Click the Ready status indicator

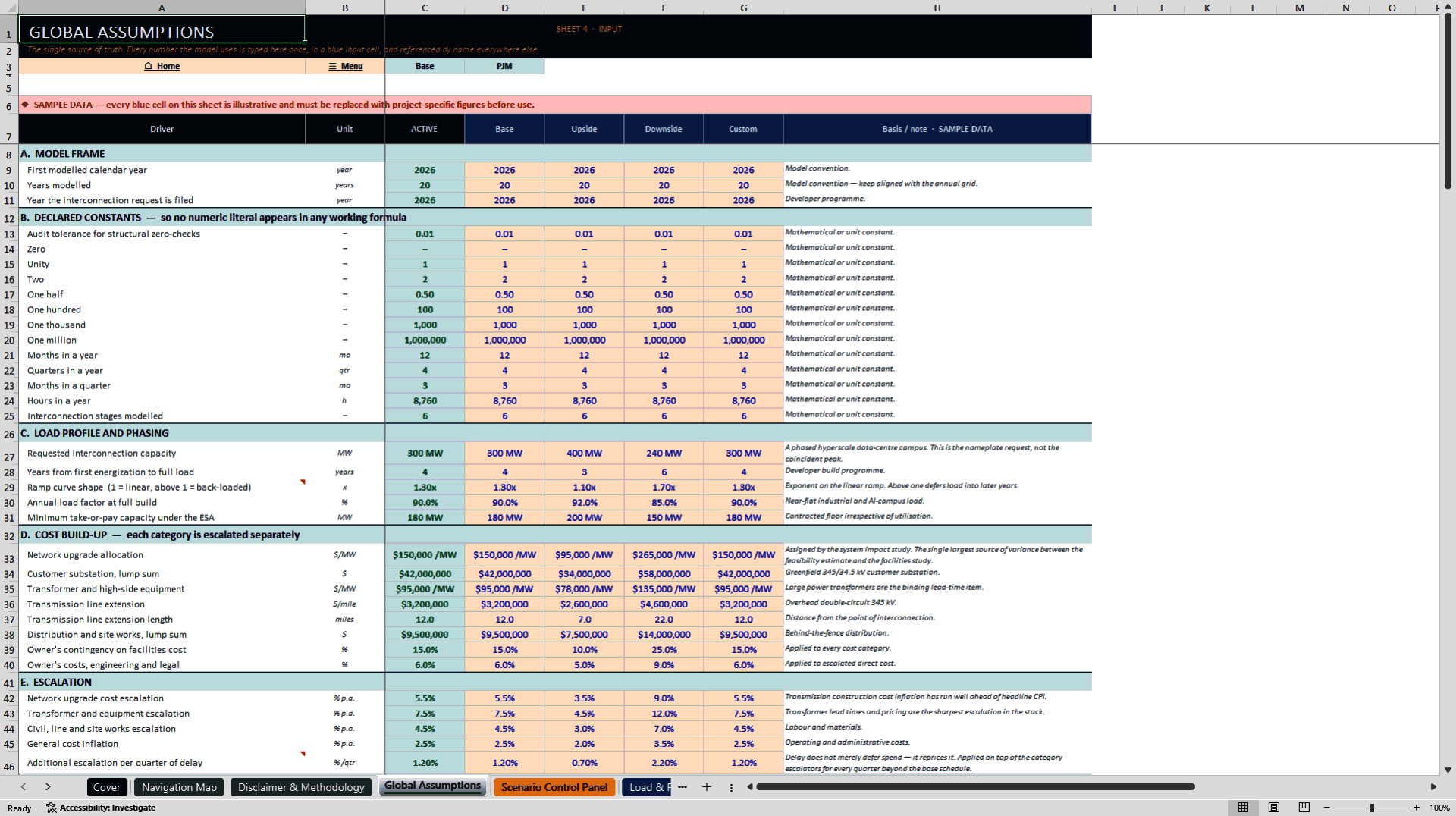point(19,808)
